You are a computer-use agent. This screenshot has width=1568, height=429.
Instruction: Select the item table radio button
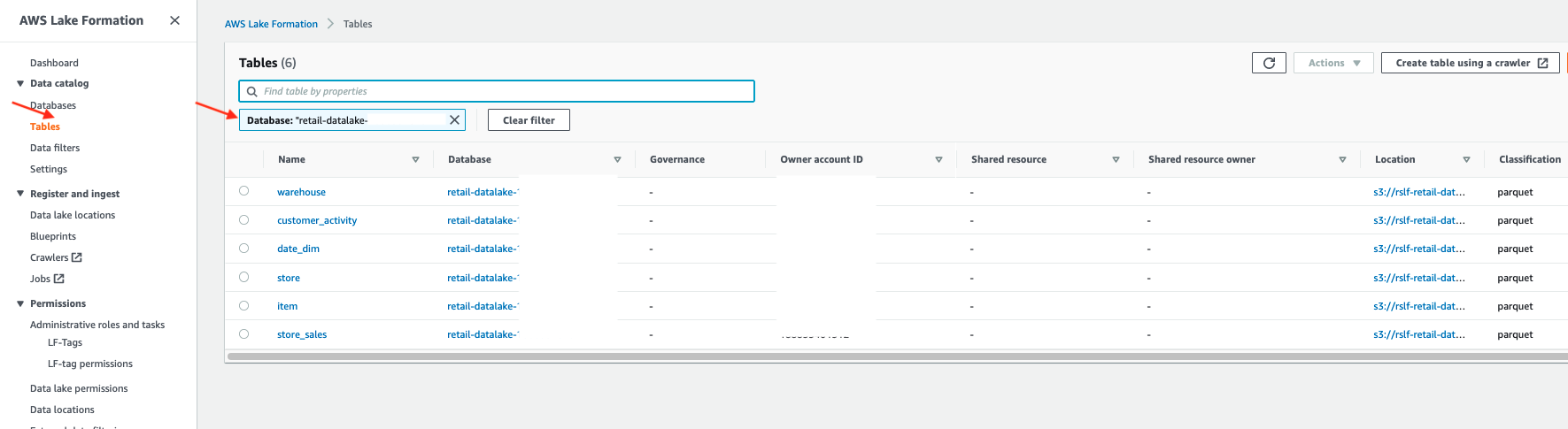coord(243,305)
